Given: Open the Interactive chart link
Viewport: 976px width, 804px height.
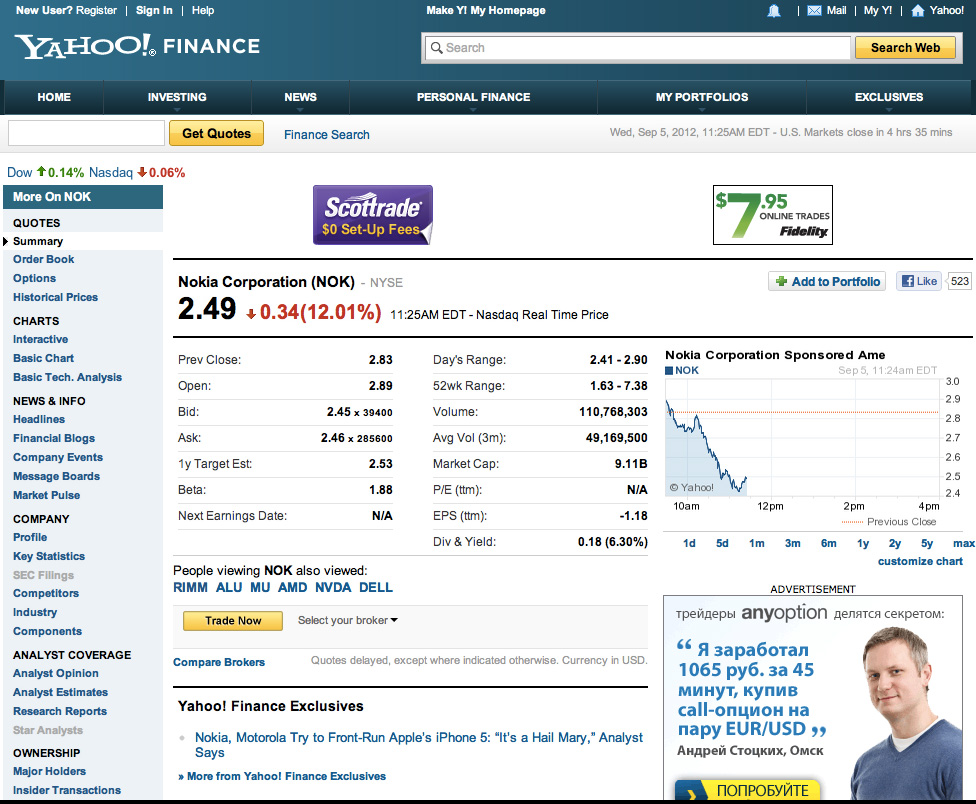Looking at the screenshot, I should 40,339.
